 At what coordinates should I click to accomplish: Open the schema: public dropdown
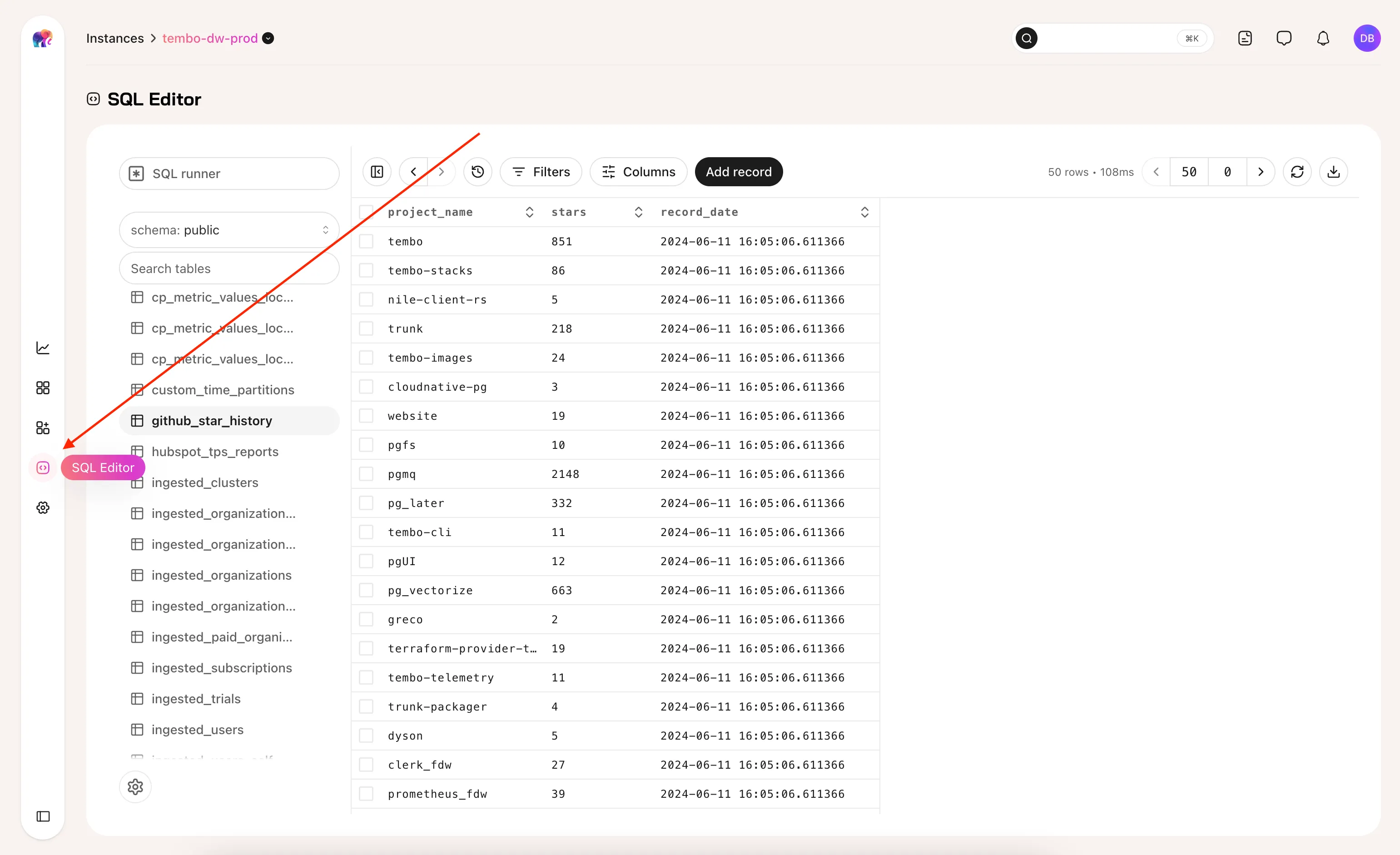(x=229, y=230)
